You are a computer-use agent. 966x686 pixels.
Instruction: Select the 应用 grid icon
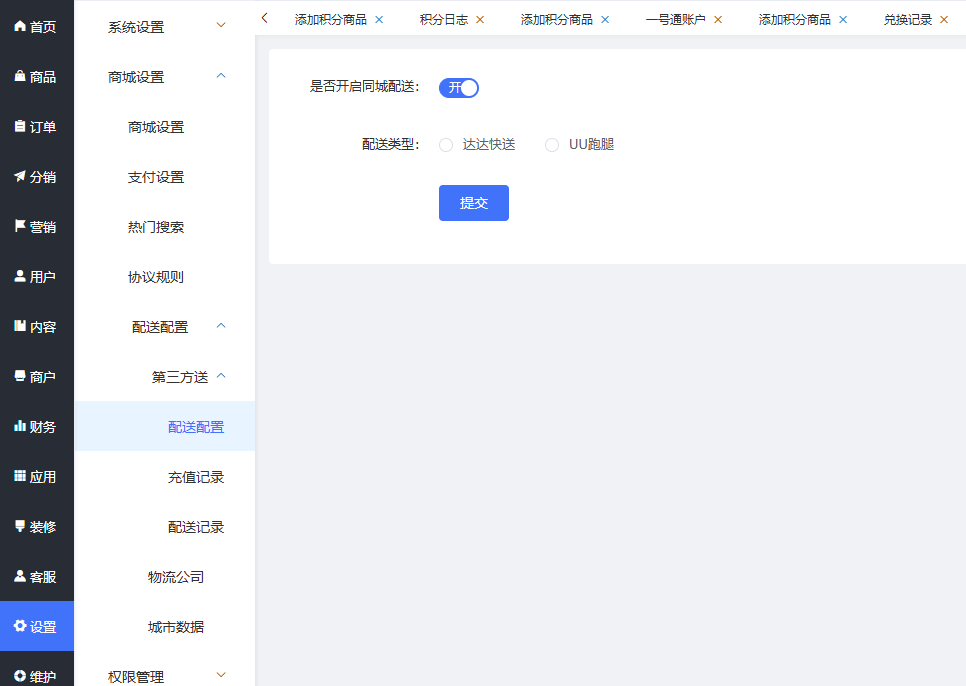20,476
